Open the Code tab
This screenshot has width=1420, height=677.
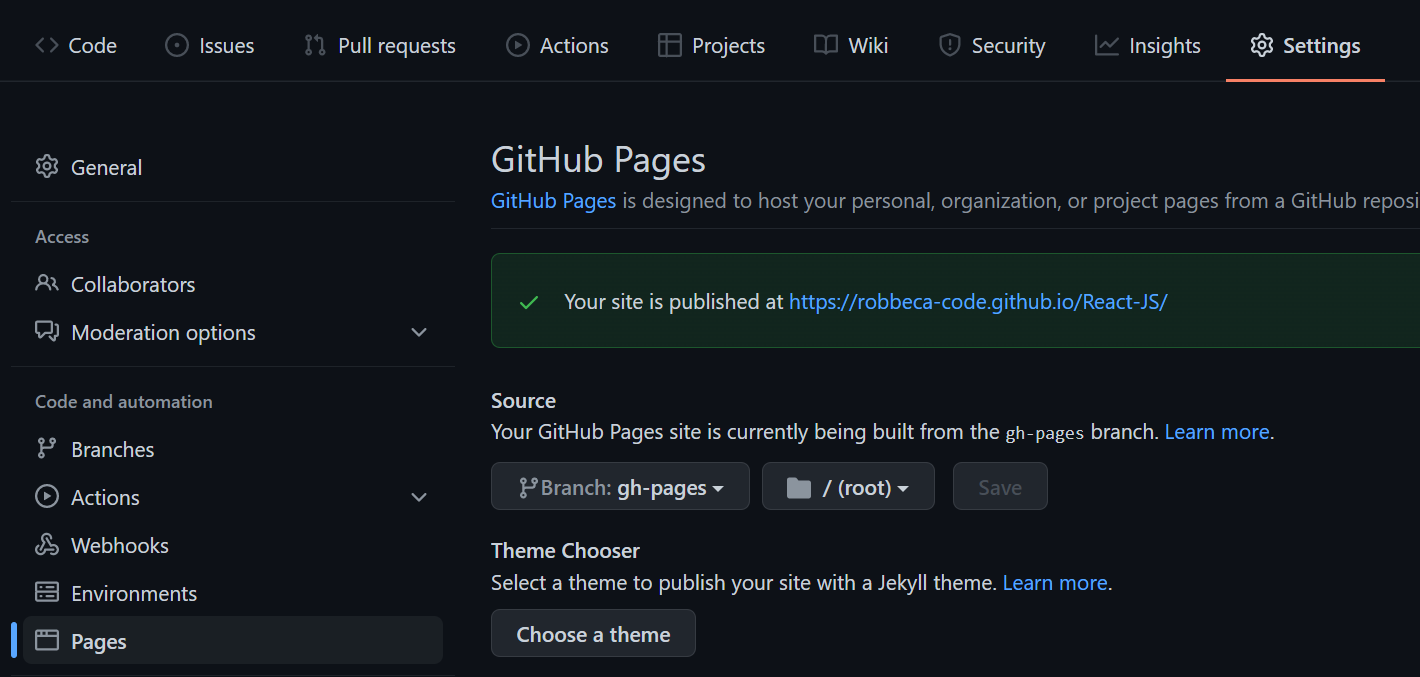click(76, 45)
